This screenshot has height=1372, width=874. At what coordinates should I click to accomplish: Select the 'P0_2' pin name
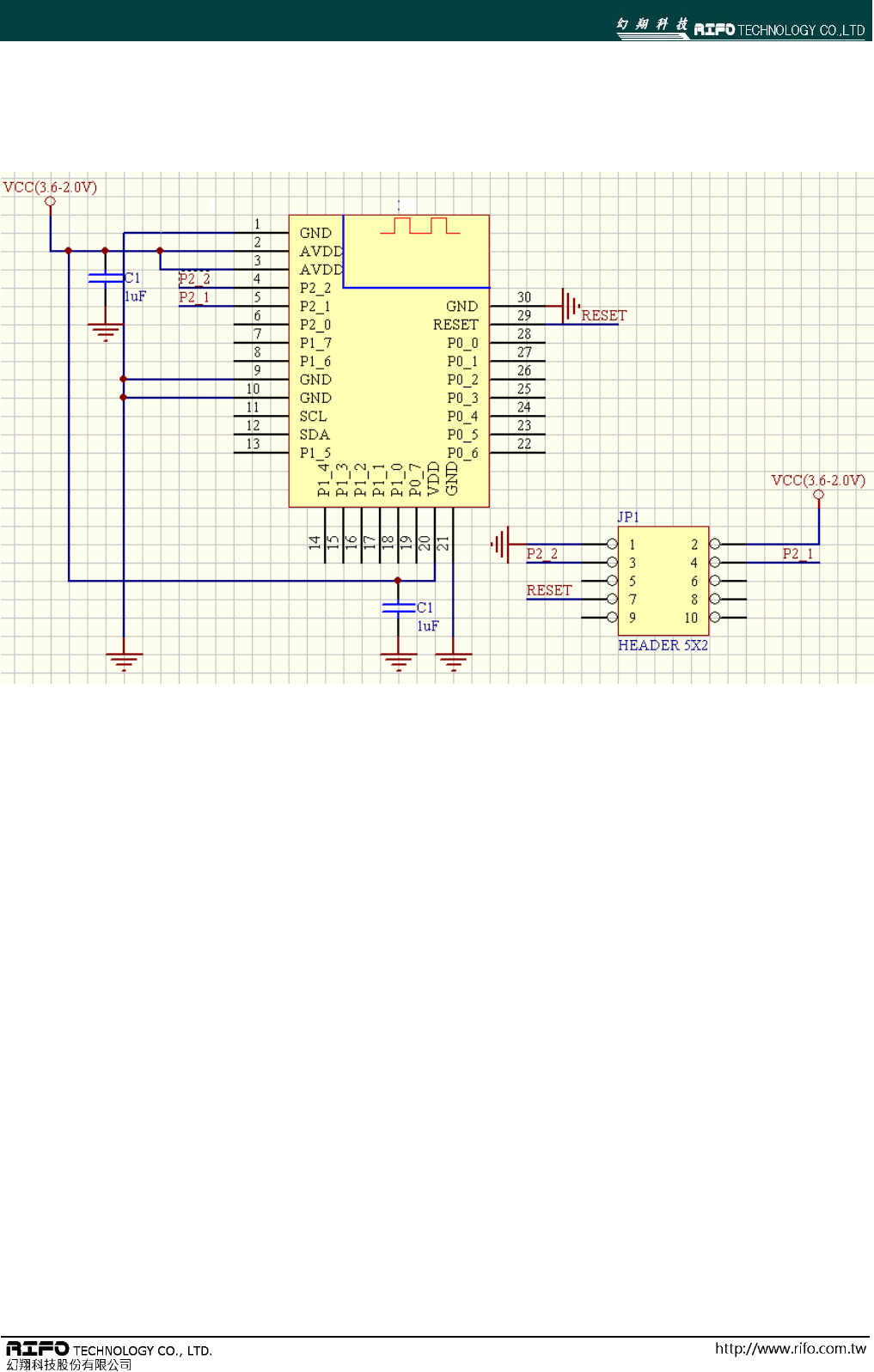[x=462, y=380]
